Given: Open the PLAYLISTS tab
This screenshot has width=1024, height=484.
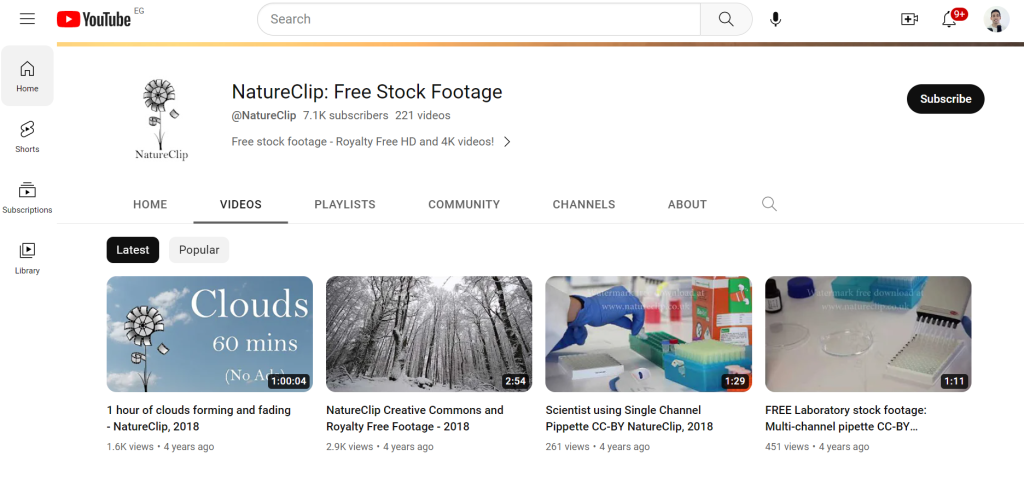Looking at the screenshot, I should [345, 204].
